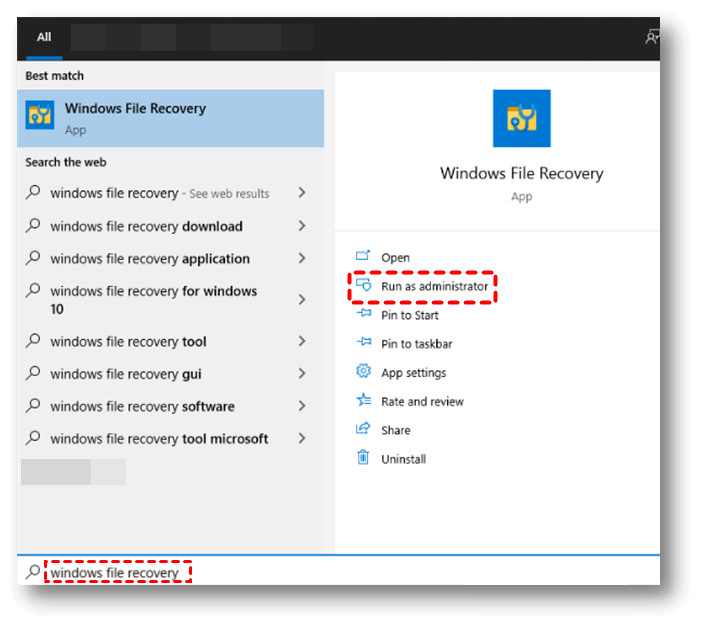The width and height of the screenshot is (701, 626).
Task: Click search icon beside 'tool microsoft' suggestion
Action: 33,438
